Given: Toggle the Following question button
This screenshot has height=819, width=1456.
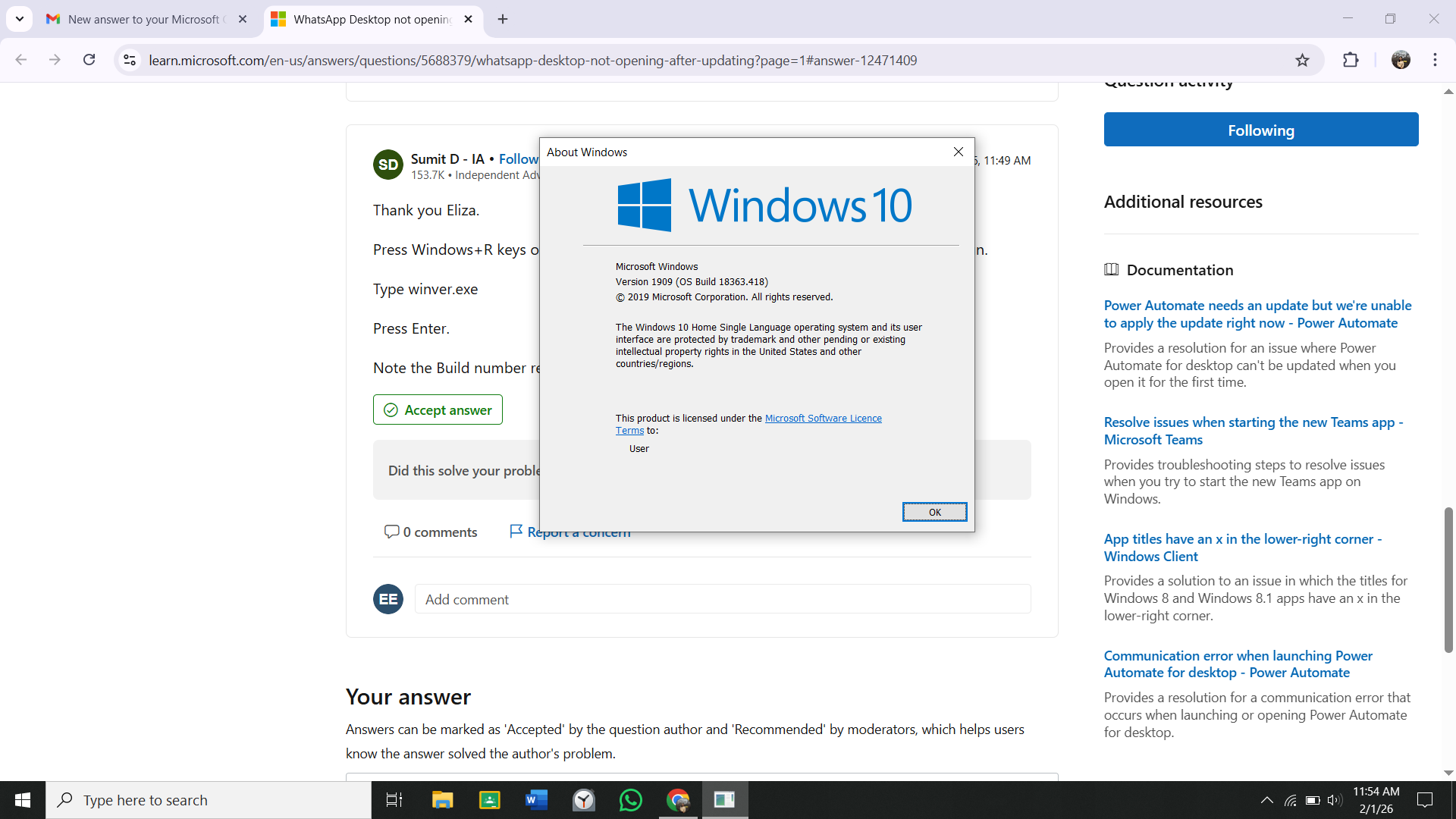Looking at the screenshot, I should [x=1260, y=130].
